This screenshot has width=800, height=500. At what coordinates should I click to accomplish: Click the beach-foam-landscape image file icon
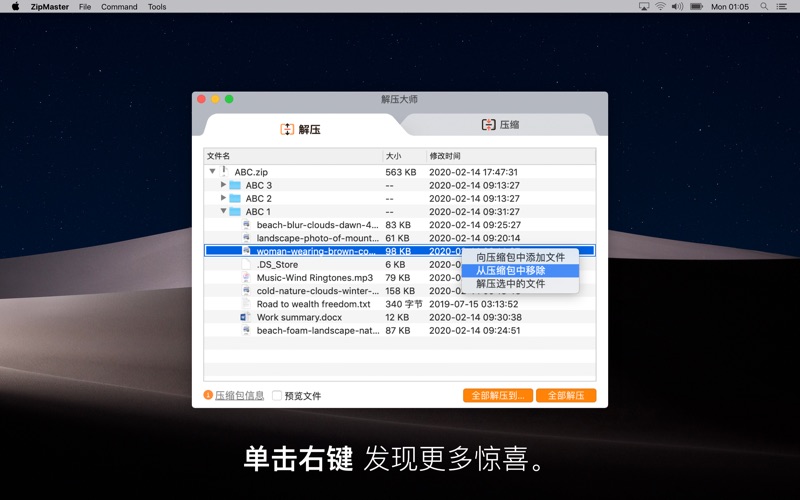pyautogui.click(x=246, y=331)
